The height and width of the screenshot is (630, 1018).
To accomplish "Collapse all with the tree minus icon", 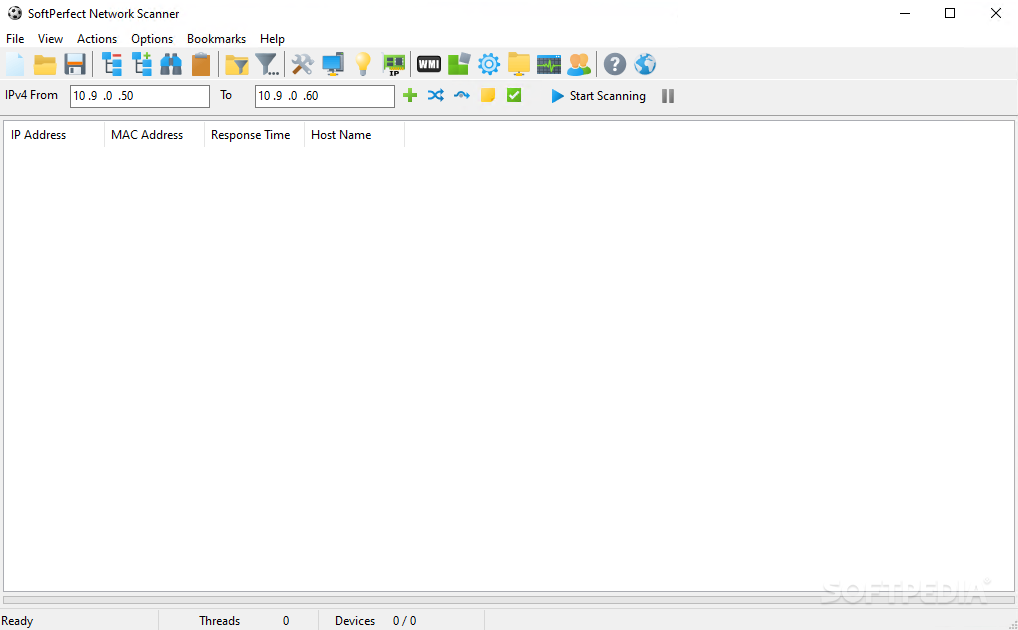I will tap(112, 64).
